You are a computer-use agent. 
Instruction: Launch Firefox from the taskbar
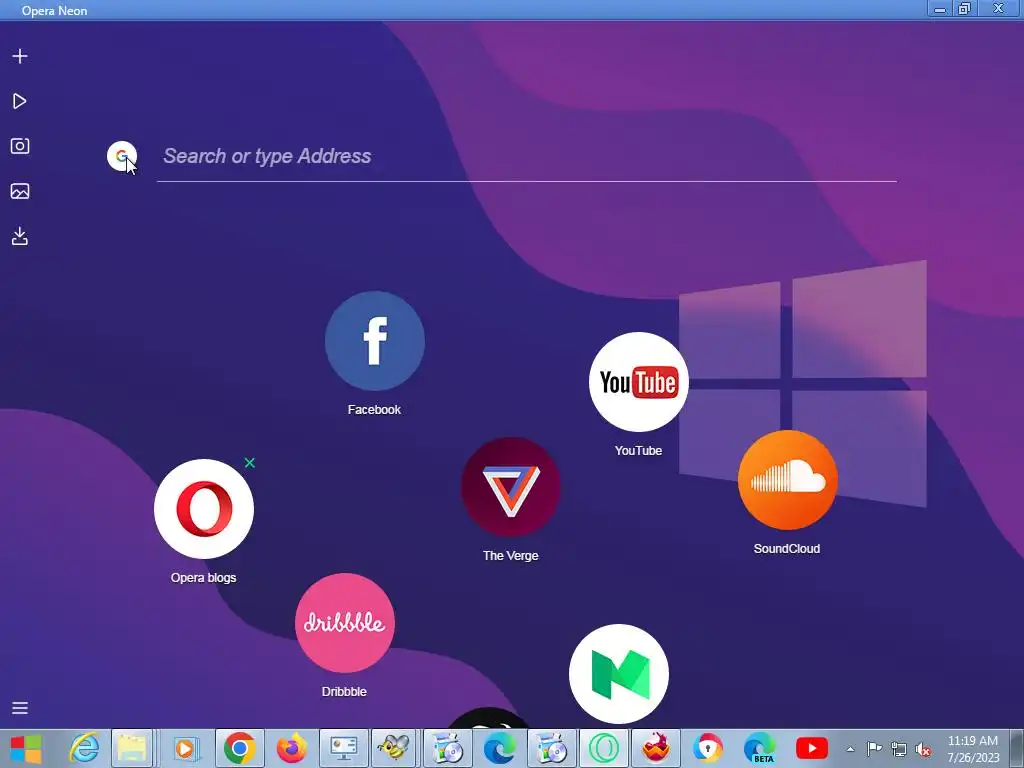click(x=291, y=748)
